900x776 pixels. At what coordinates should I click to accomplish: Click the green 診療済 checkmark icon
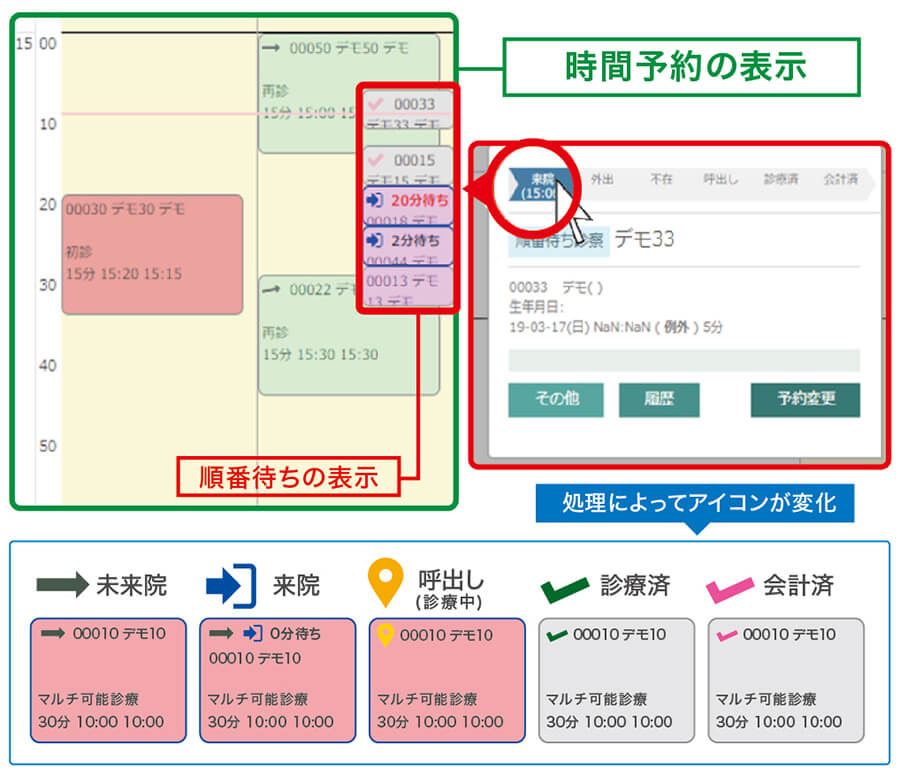[564, 587]
